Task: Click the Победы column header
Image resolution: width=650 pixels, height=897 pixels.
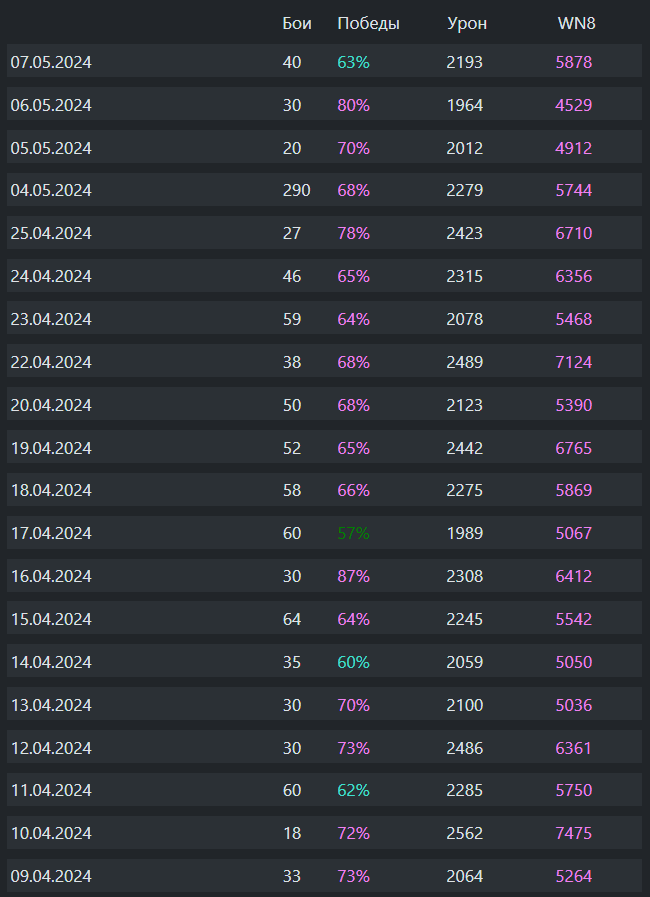Action: click(x=368, y=23)
